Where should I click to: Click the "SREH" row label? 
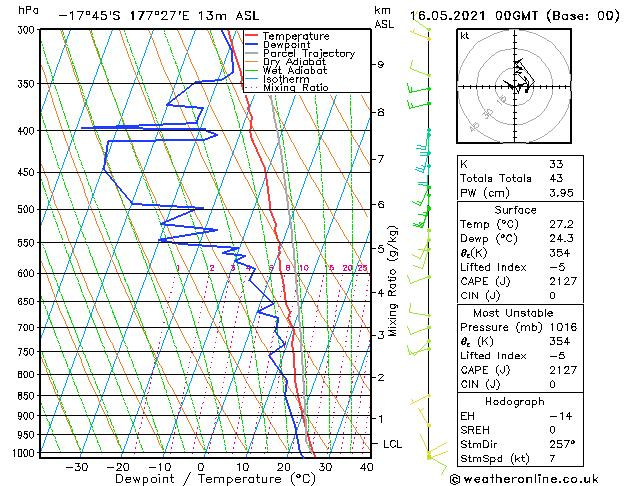tap(475, 431)
